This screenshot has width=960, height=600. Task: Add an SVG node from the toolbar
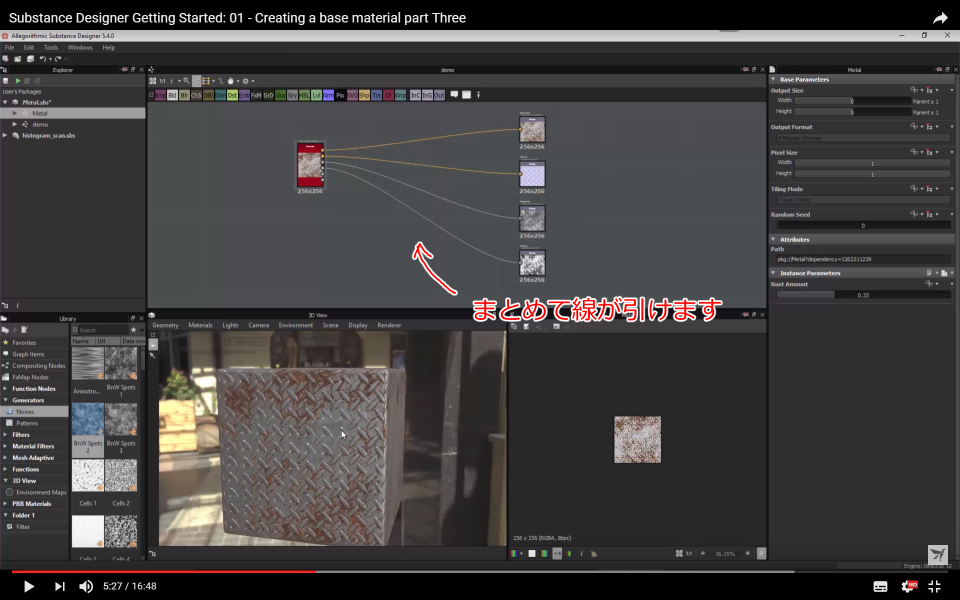(353, 95)
